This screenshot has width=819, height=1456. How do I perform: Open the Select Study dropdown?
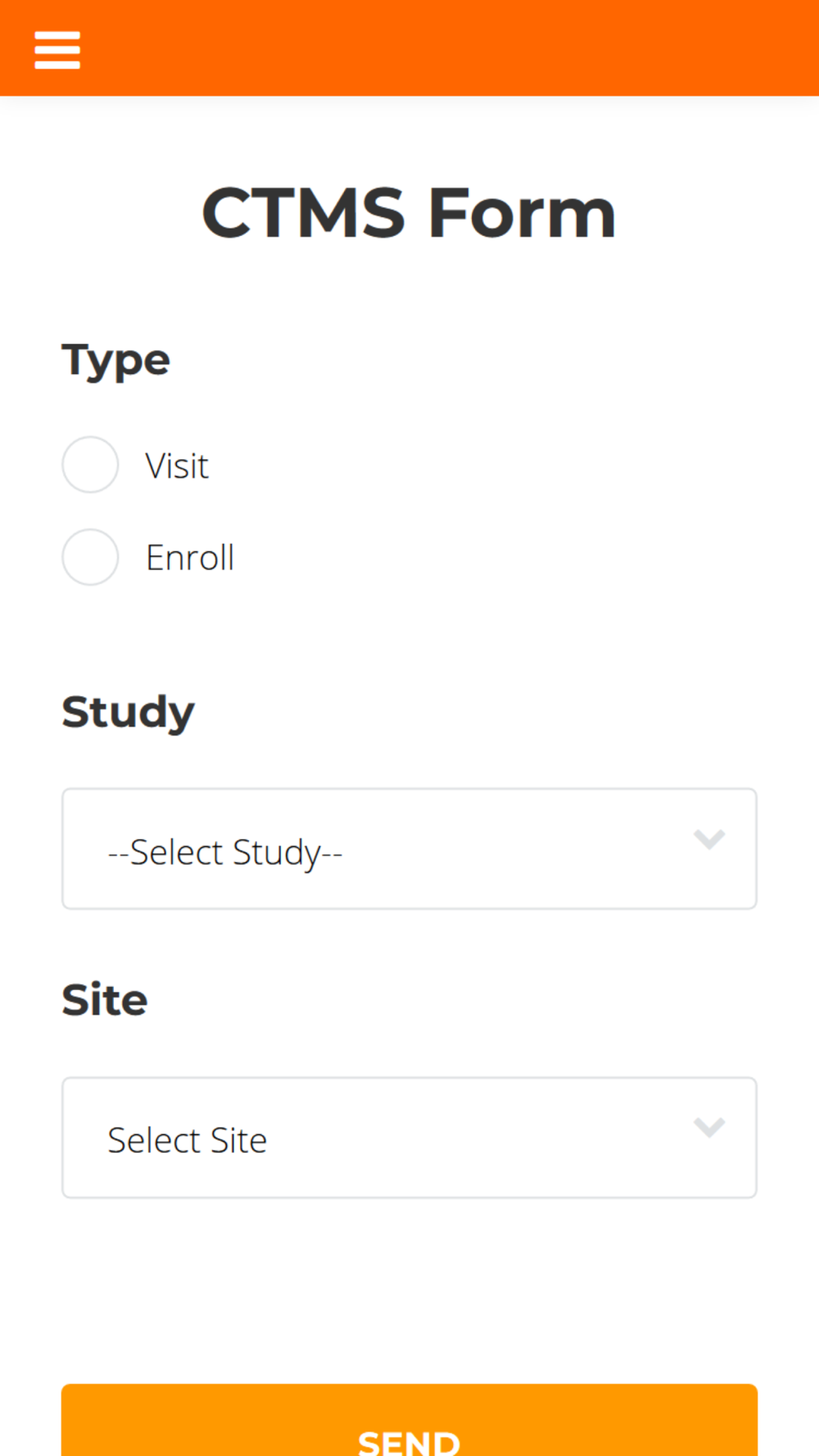pyautogui.click(x=409, y=848)
